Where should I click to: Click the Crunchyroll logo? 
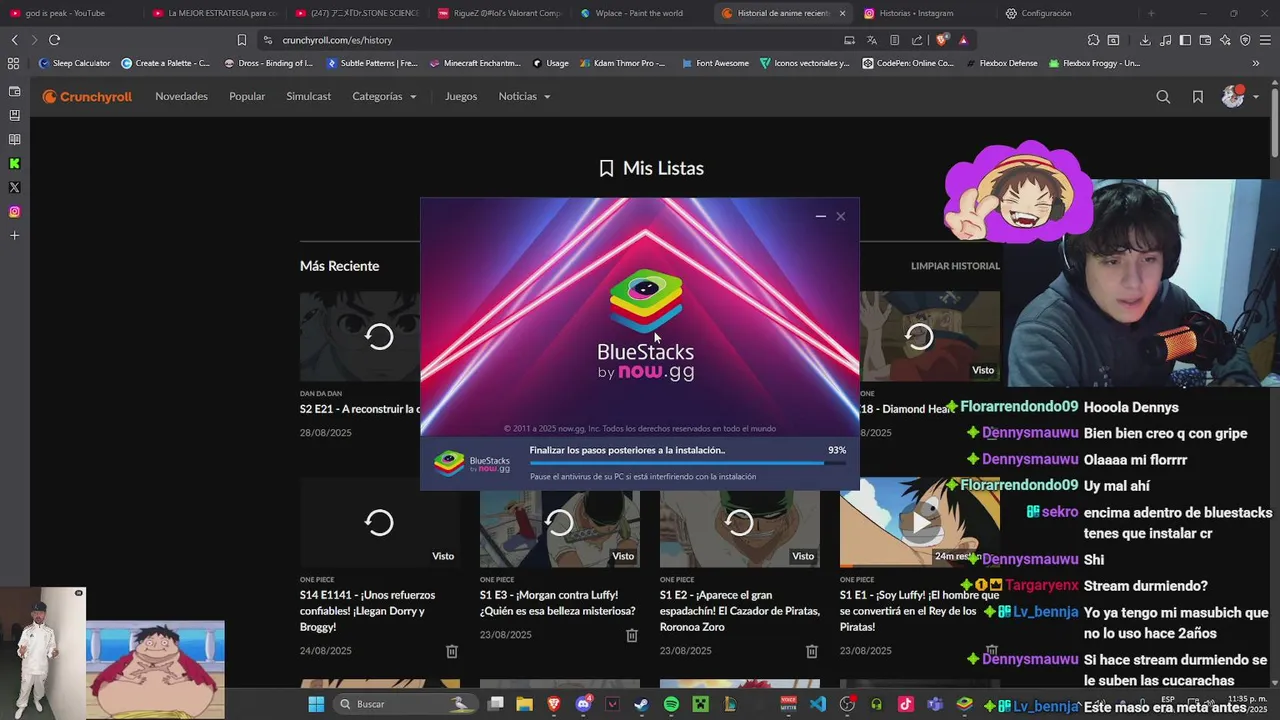pyautogui.click(x=87, y=97)
